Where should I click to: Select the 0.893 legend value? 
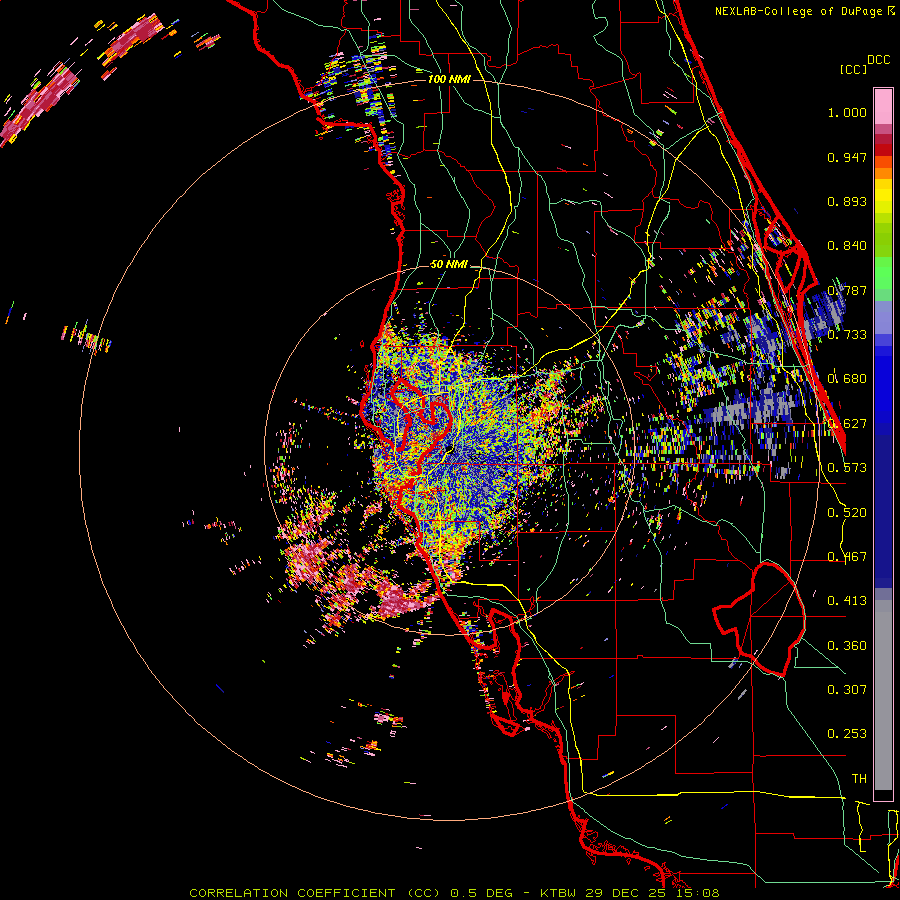(x=847, y=201)
